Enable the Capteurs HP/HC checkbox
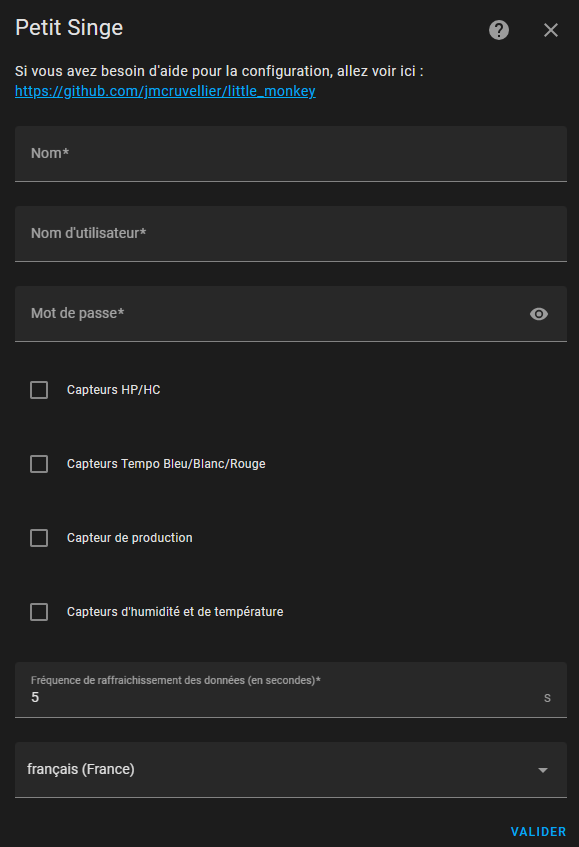The height and width of the screenshot is (847, 579). click(x=39, y=390)
